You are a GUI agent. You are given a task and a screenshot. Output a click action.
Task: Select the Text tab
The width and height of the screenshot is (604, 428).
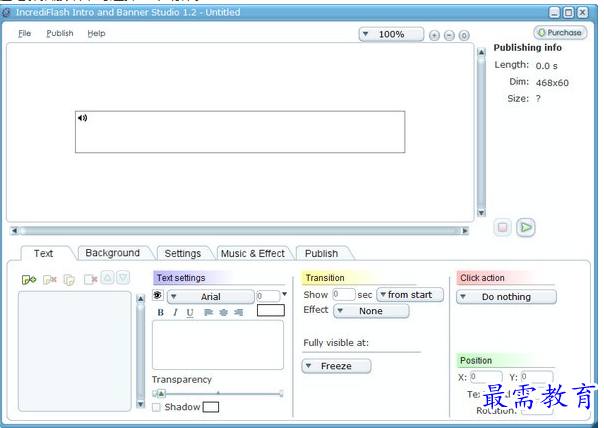(43, 253)
